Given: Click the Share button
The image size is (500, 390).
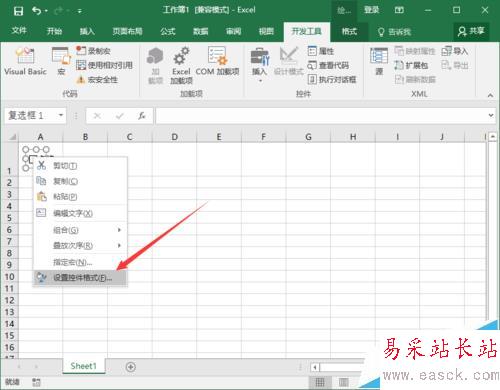Looking at the screenshot, I should pyautogui.click(x=471, y=31).
